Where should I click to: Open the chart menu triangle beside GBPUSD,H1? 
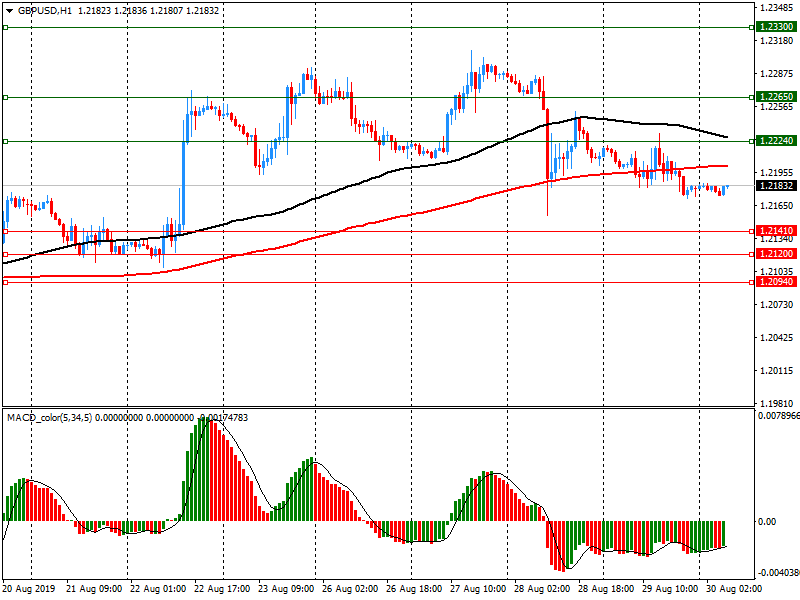pyautogui.click(x=9, y=11)
